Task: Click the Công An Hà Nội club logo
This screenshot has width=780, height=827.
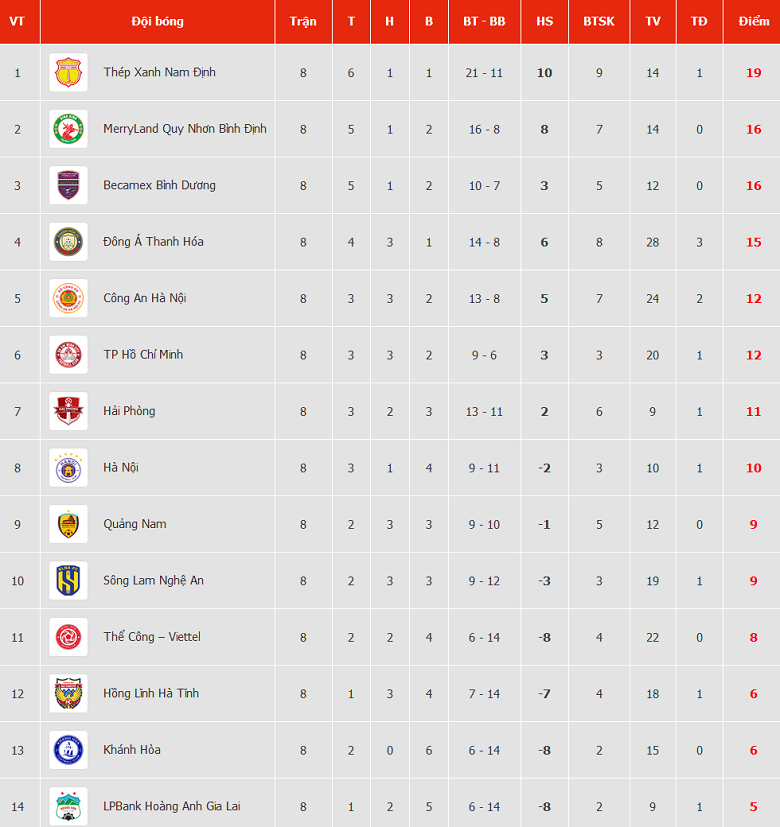Action: 68,299
